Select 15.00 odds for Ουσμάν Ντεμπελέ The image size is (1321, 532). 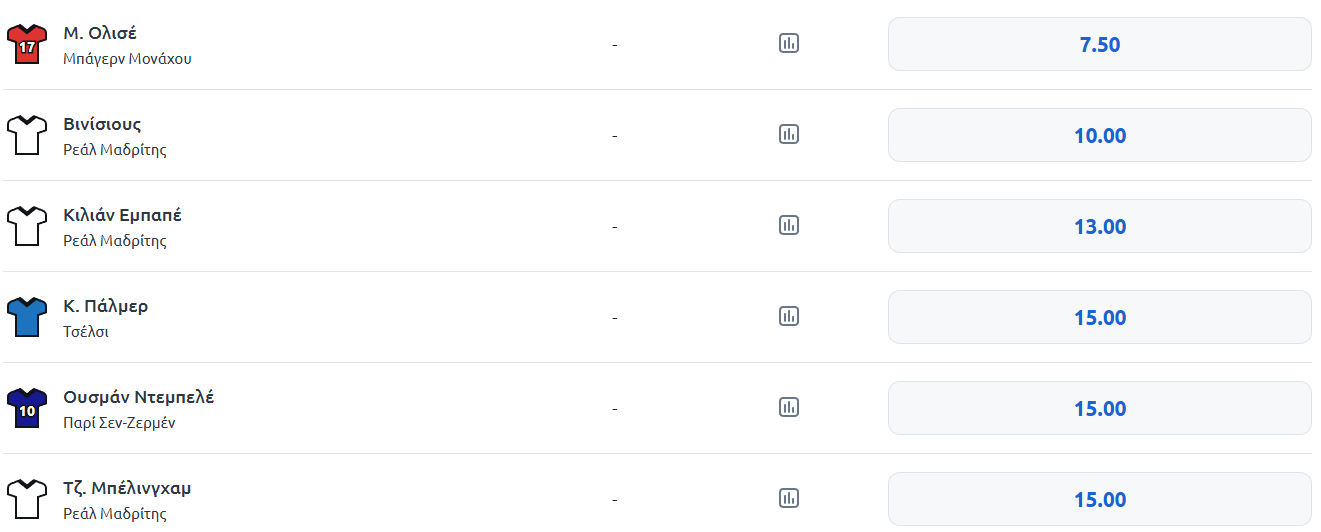click(x=1099, y=408)
